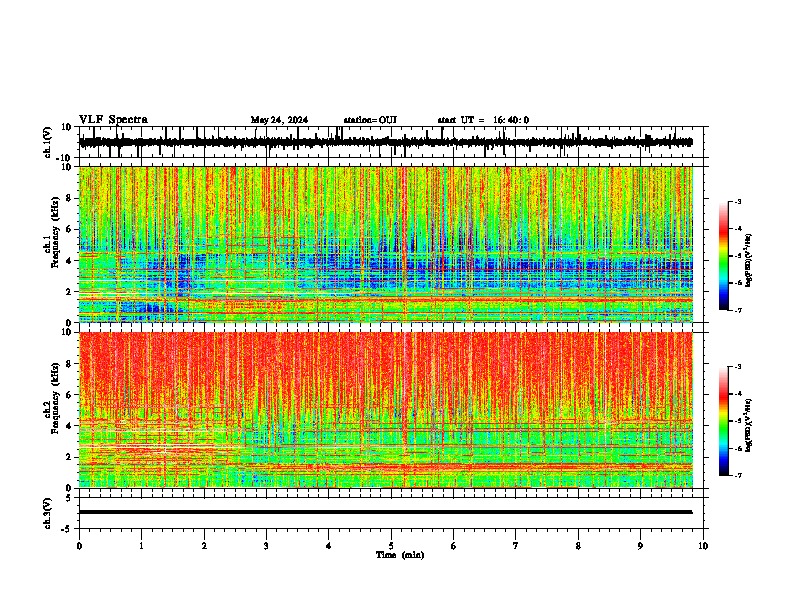Click the 'station=OUJ' label

pyautogui.click(x=370, y=120)
